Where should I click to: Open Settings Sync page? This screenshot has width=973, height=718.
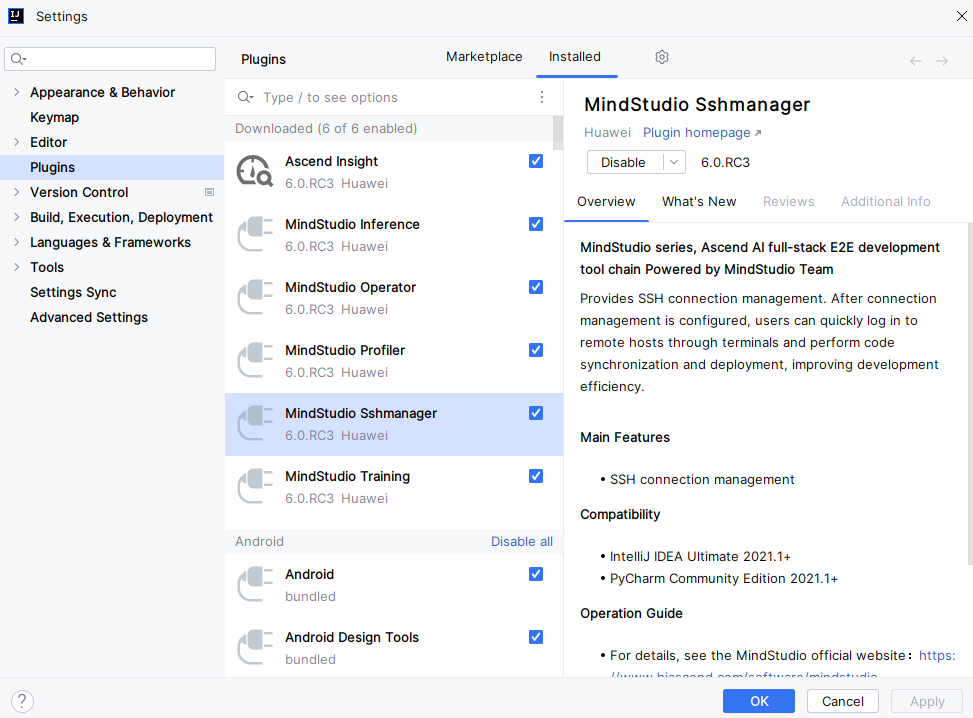(x=73, y=292)
